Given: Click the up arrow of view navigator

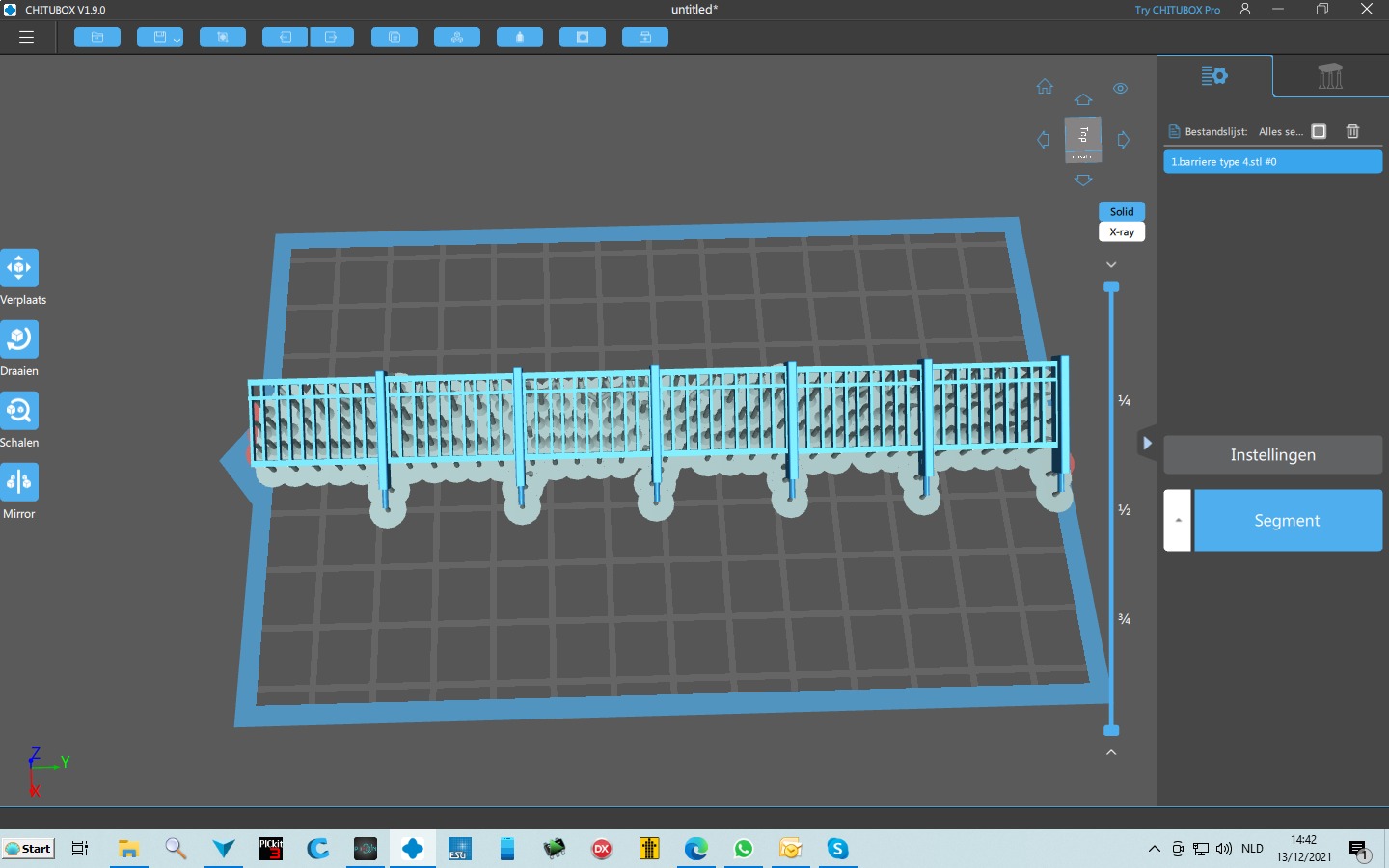Looking at the screenshot, I should click(x=1083, y=100).
